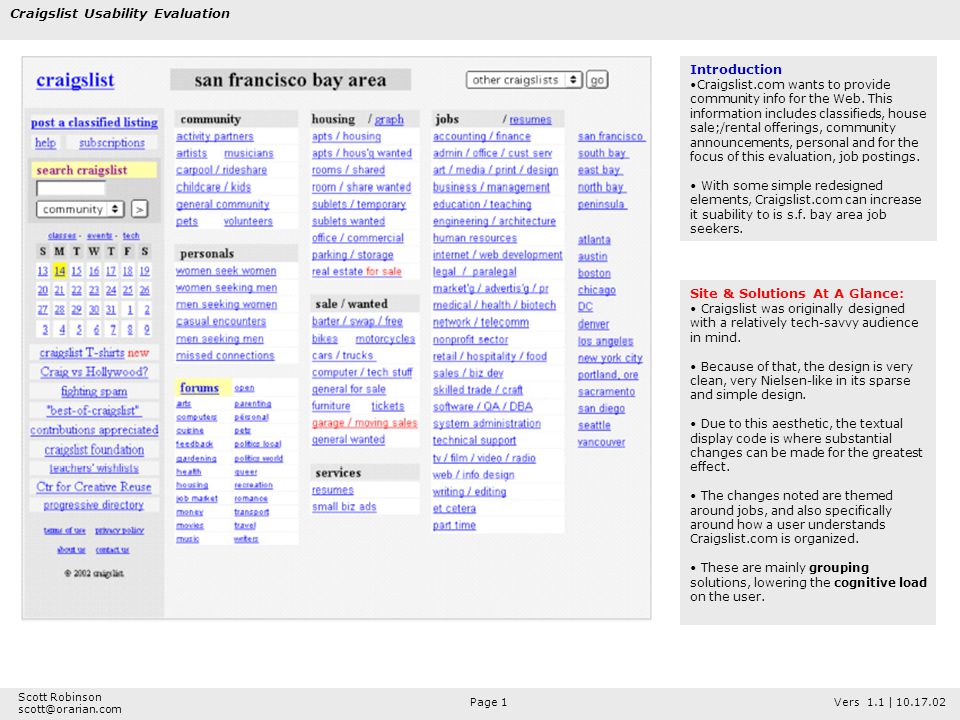Open the 'fighting spam' link
Screen dimensions: 960x720
pos(94,391)
